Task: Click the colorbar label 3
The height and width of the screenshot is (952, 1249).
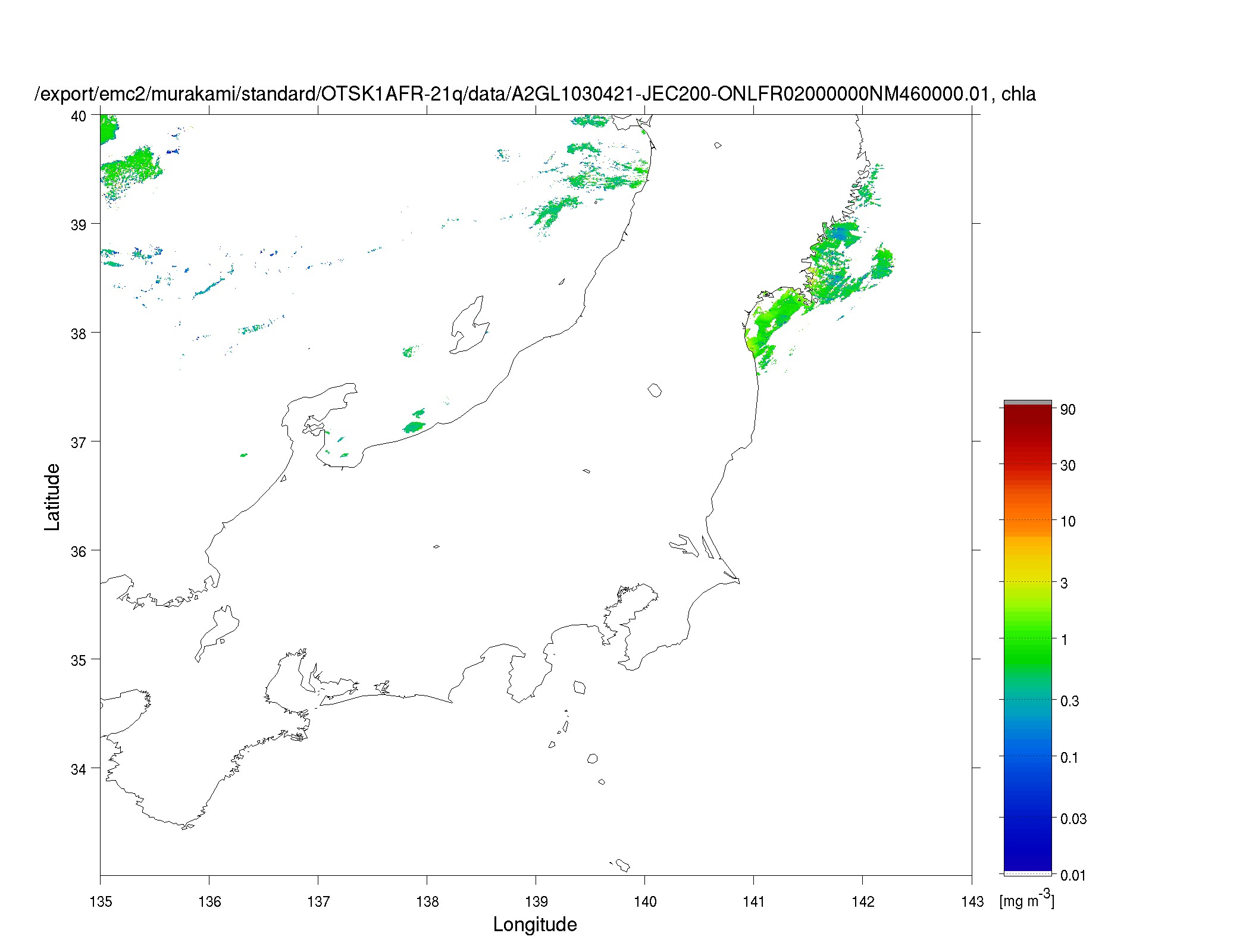Action: 1065,583
